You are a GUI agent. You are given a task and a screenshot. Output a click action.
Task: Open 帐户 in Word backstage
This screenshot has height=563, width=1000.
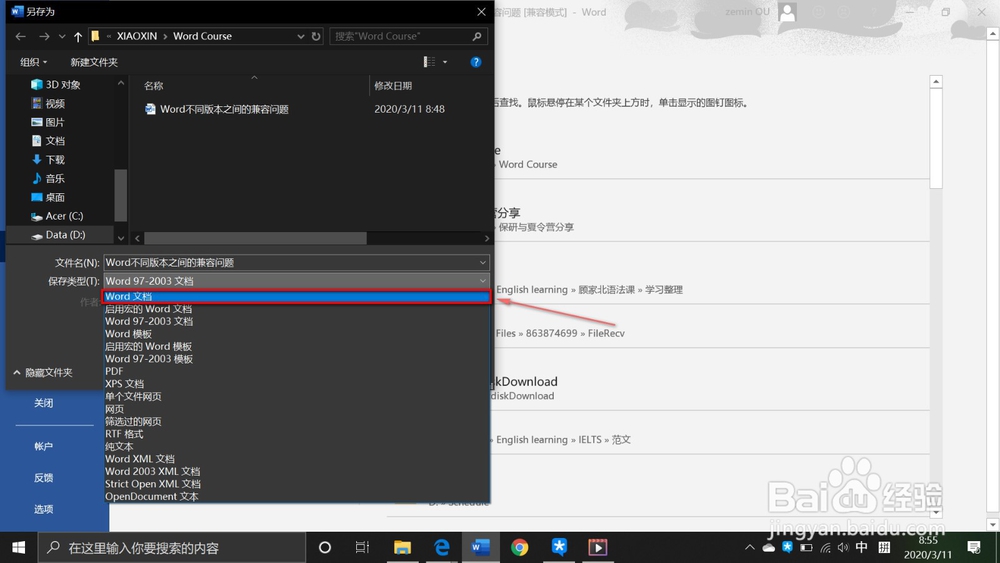pos(43,446)
